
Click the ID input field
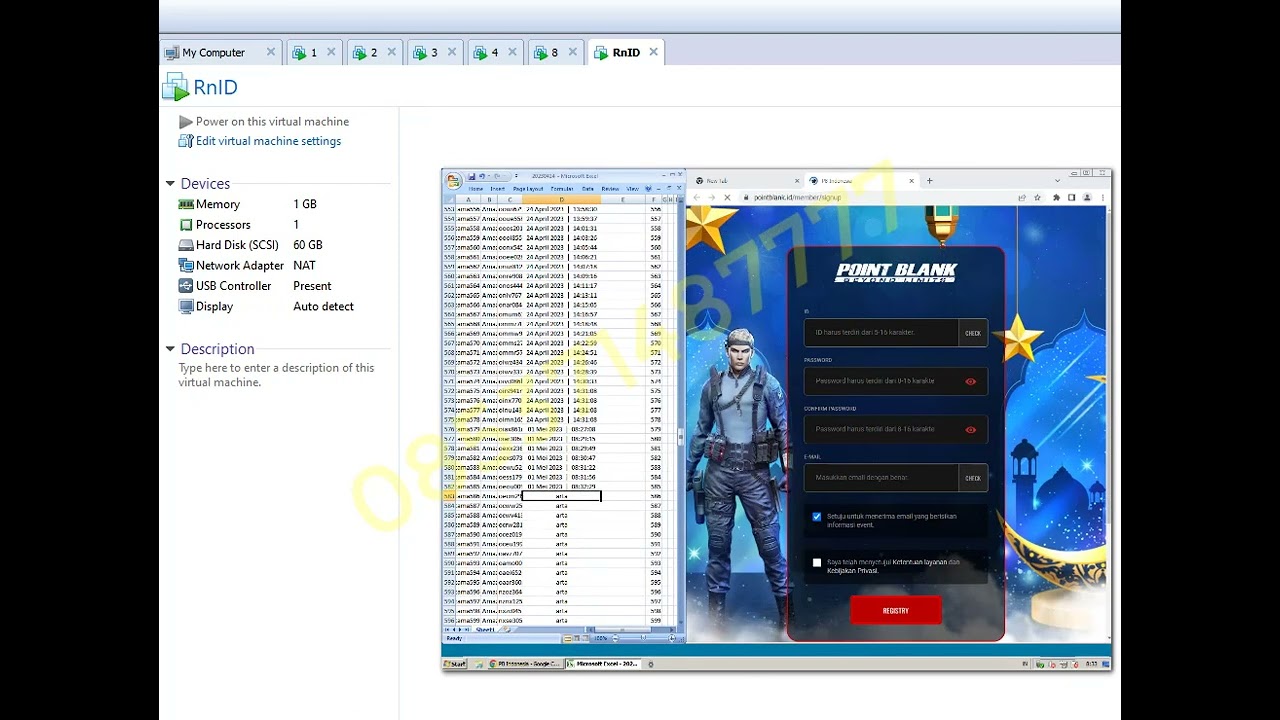(x=881, y=332)
